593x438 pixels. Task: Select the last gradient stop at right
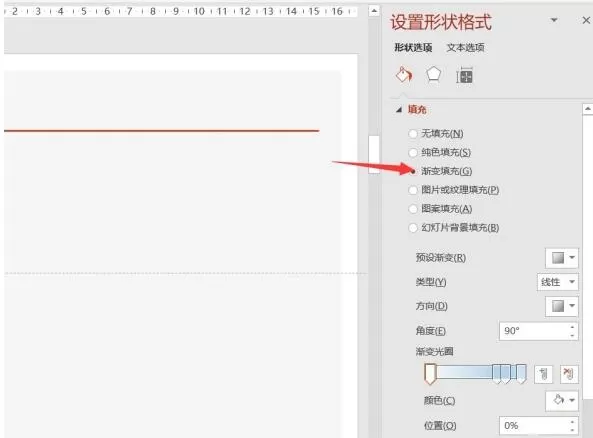521,374
